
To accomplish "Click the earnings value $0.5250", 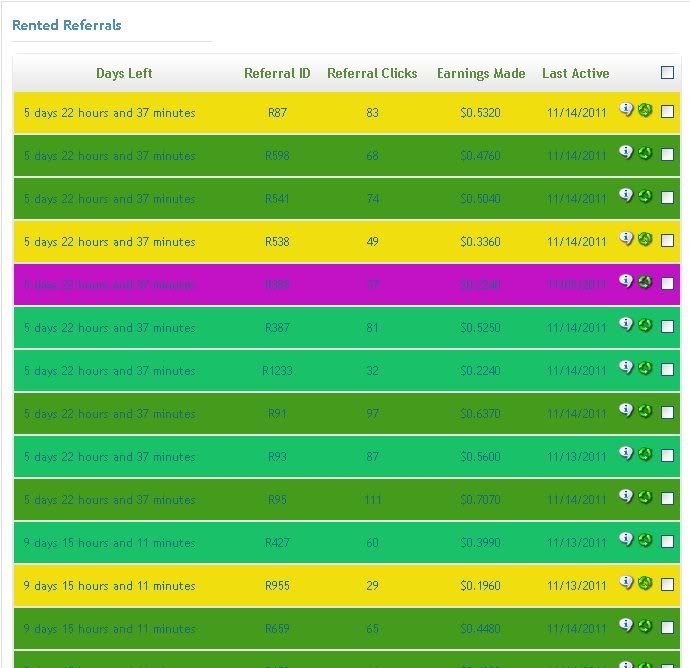I will click(481, 328).
